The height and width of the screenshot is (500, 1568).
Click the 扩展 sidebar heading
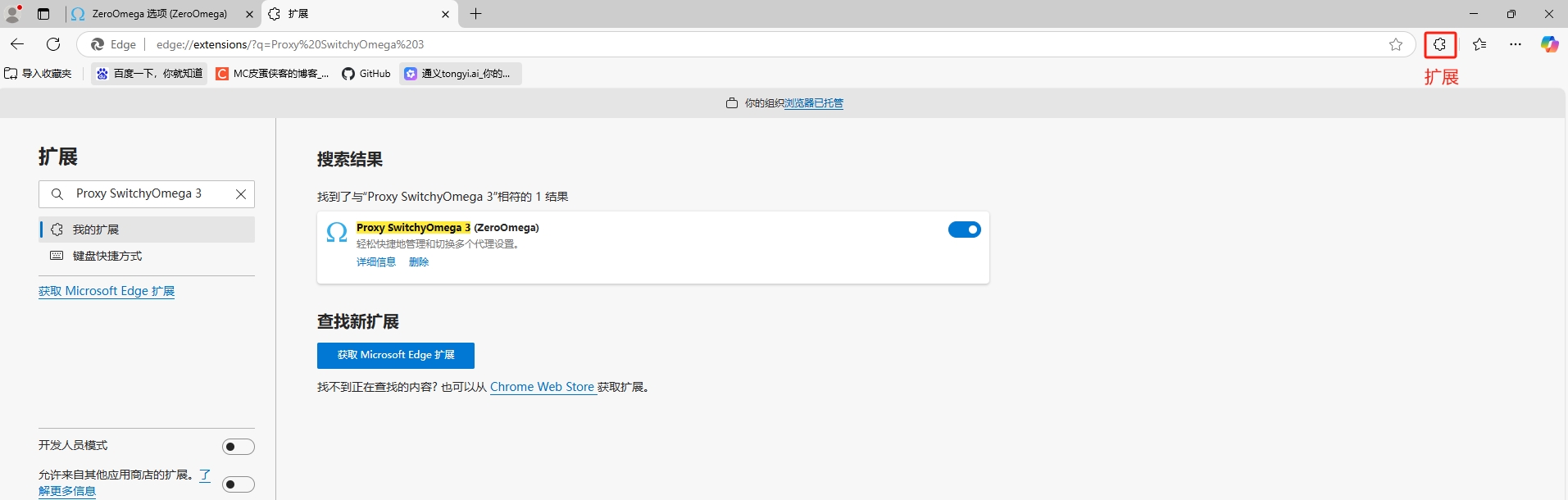click(58, 157)
